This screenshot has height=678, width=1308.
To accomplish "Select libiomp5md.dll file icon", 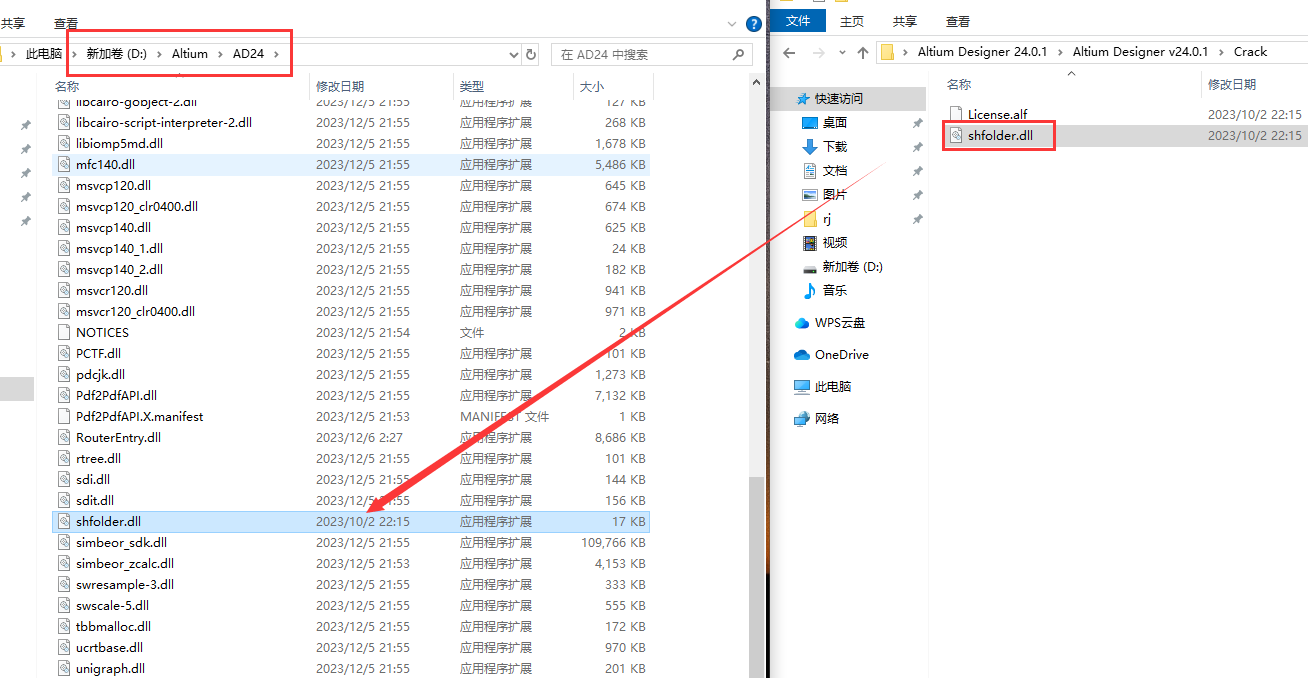I will (63, 143).
